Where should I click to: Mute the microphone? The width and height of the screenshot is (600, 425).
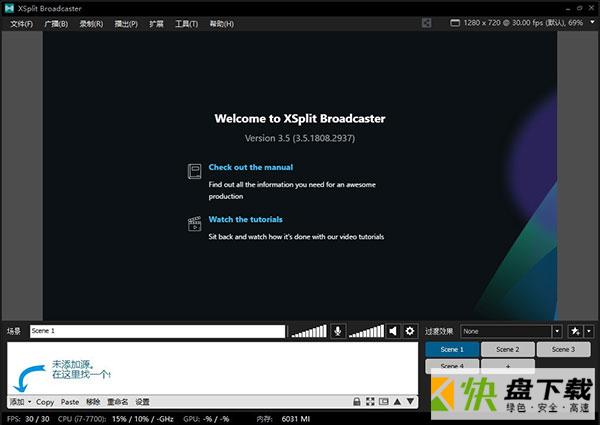coord(338,331)
